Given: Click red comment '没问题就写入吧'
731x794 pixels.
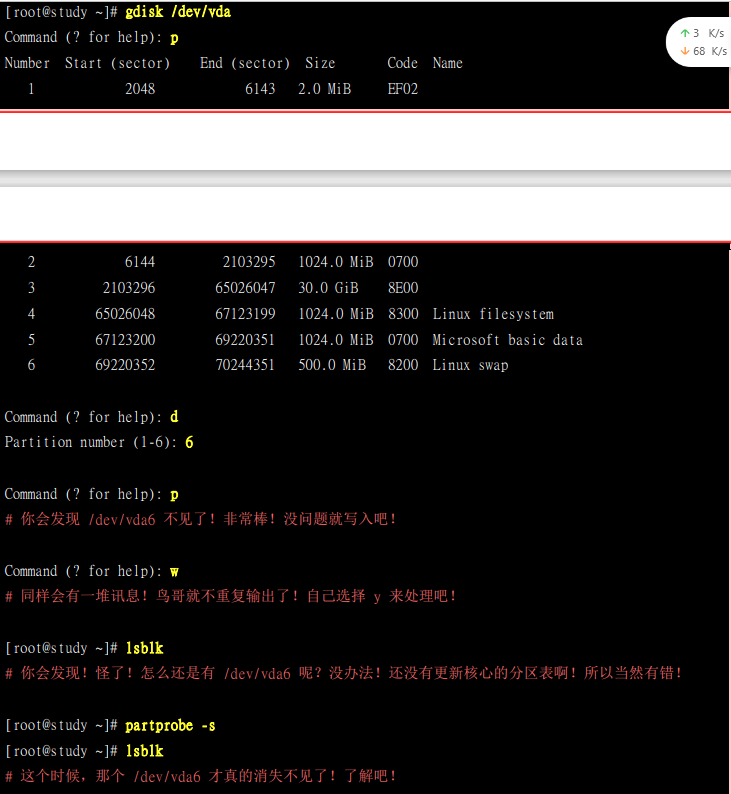Looking at the screenshot, I should point(336,519).
